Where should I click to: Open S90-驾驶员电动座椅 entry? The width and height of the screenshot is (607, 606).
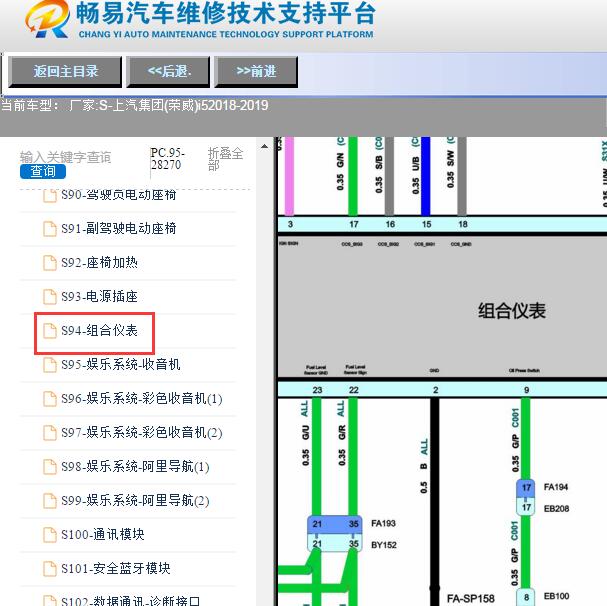click(x=118, y=194)
